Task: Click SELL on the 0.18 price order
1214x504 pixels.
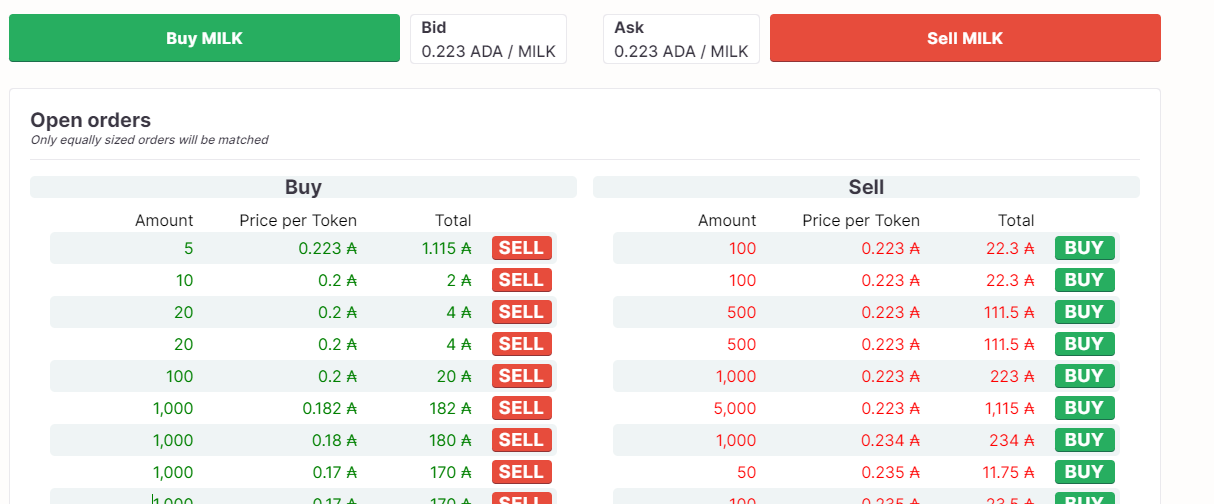Action: (521, 440)
